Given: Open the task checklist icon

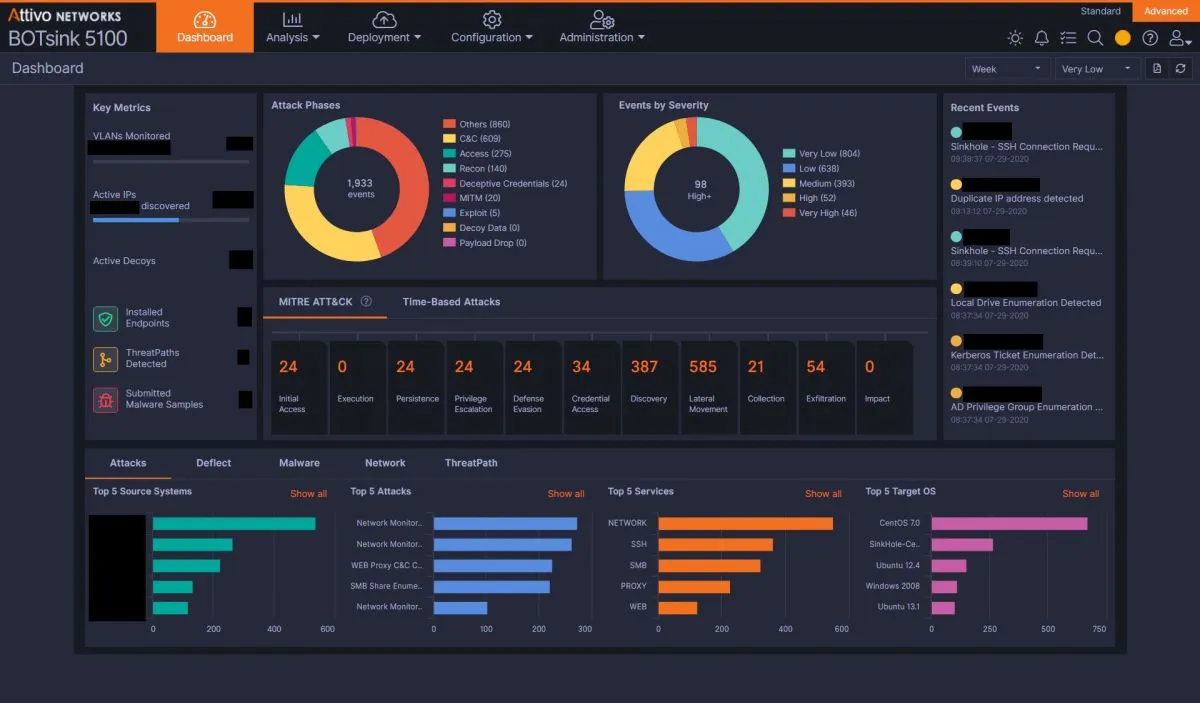Looking at the screenshot, I should coord(1068,38).
